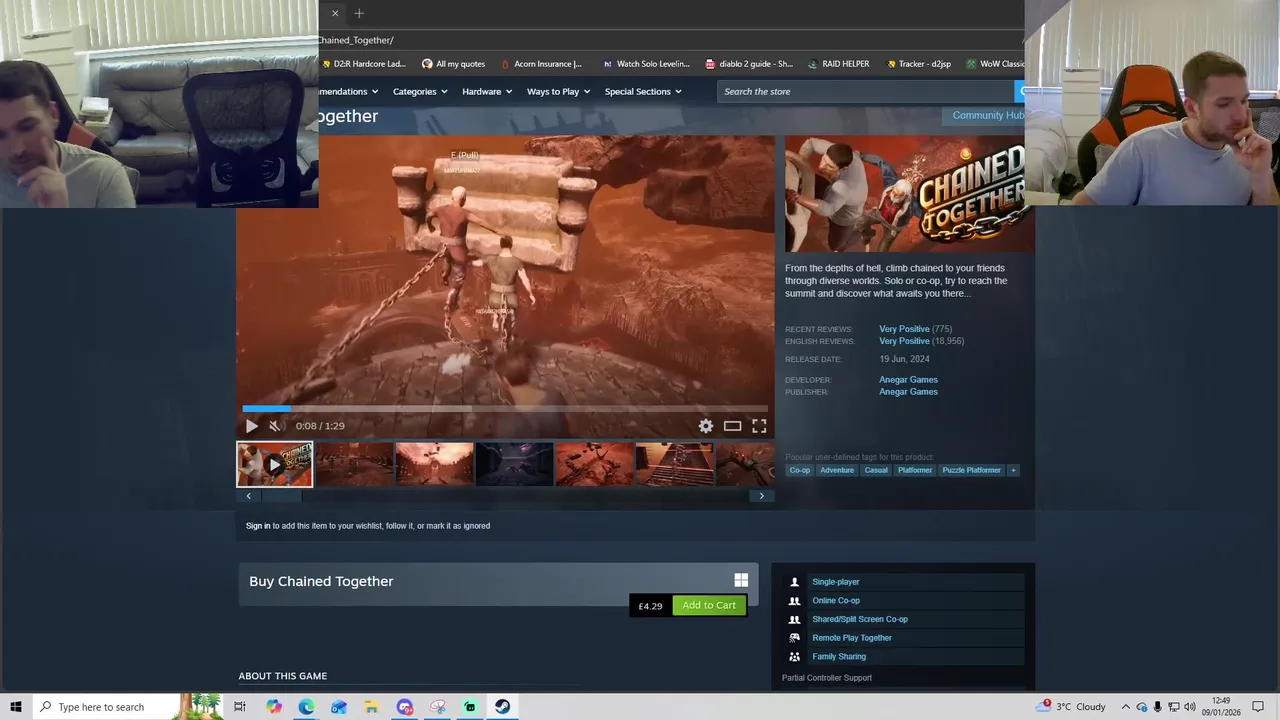The width and height of the screenshot is (1280, 720).
Task: Open the Remote Play Together link
Action: coord(852,638)
